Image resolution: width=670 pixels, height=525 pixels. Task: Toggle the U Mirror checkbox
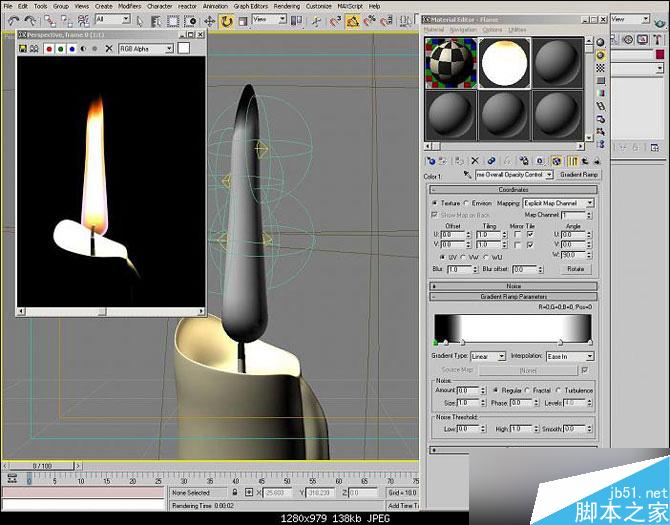[516, 234]
